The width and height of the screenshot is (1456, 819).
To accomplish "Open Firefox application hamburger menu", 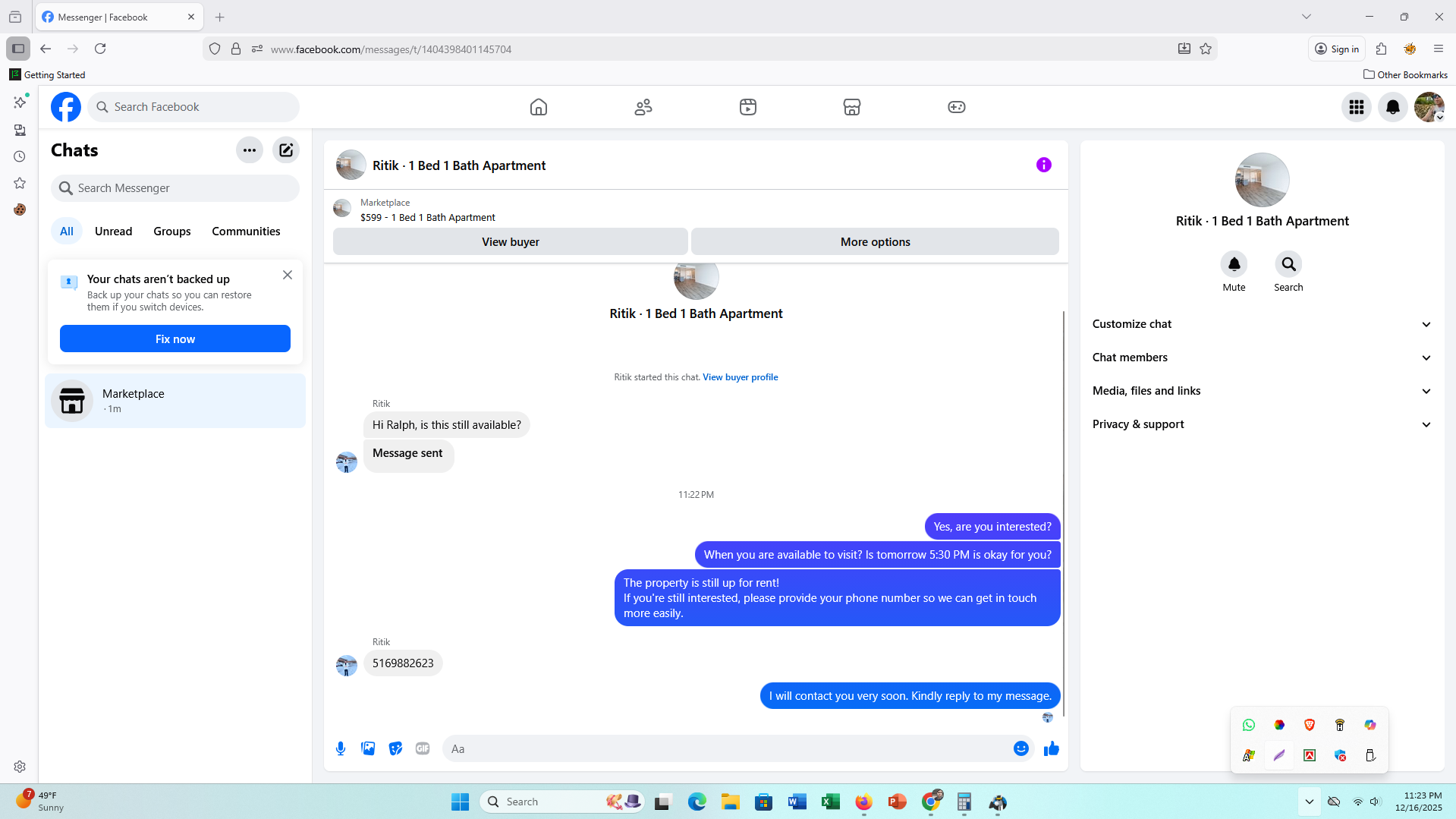I will pos(1439,49).
